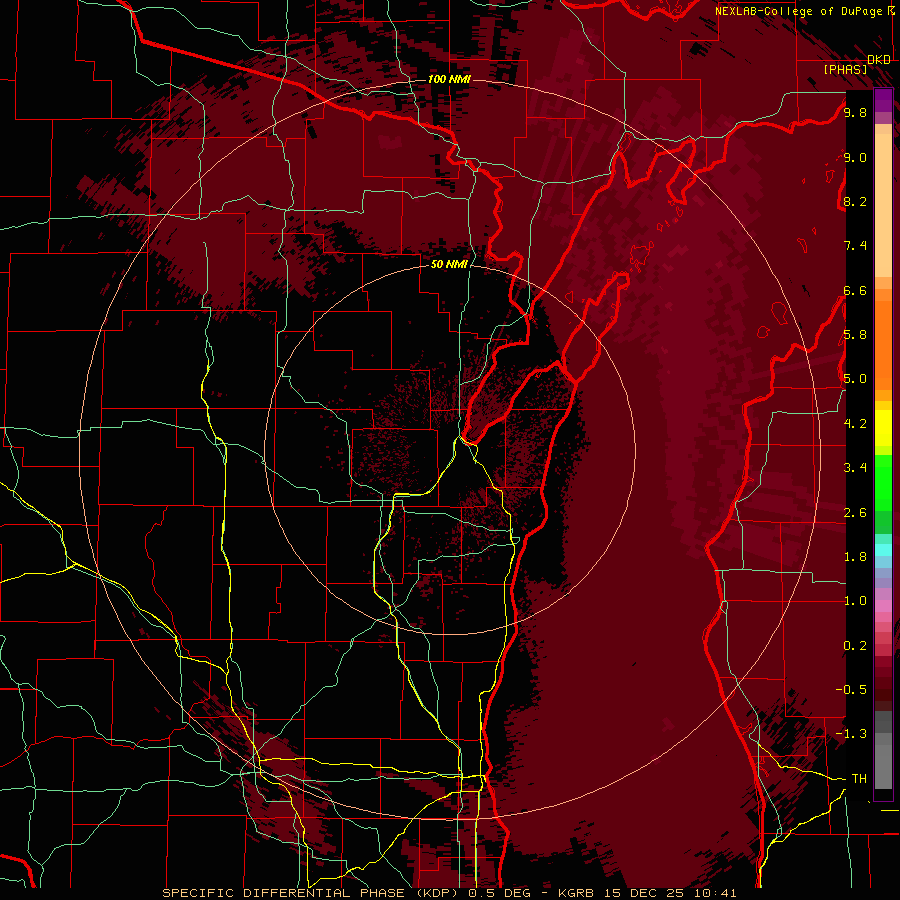900x900 pixels.
Task: Pick the 9.8 value on the color scale
Action: [855, 112]
